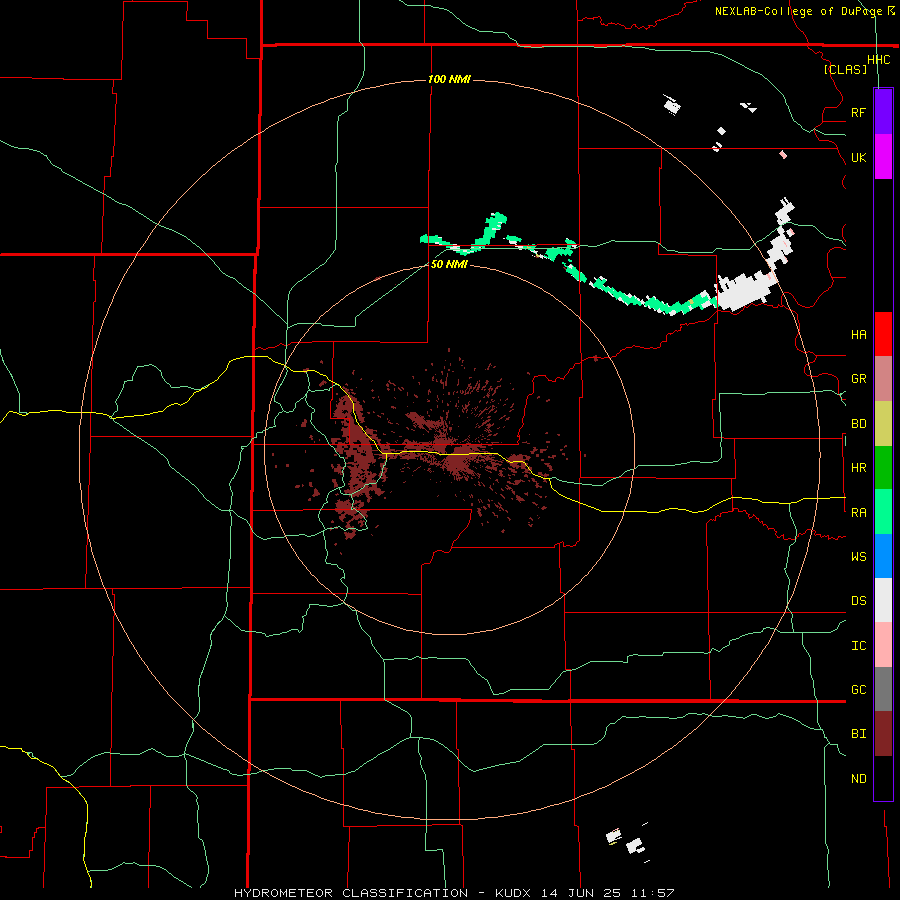Click the GR legend label
The width and height of the screenshot is (900, 900).
click(858, 379)
